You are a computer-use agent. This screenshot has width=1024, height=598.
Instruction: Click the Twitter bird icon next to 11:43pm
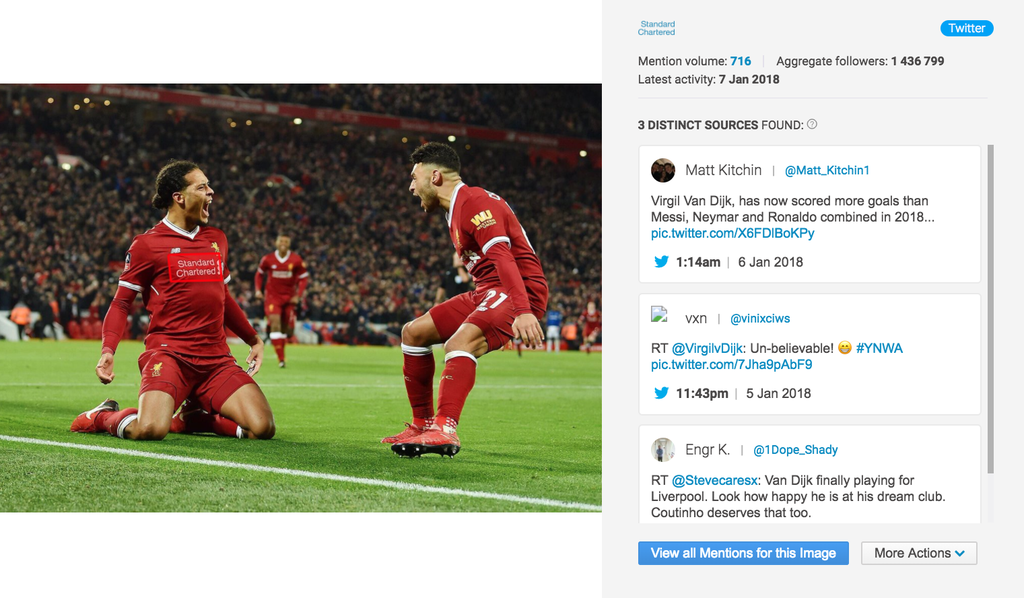coord(661,393)
